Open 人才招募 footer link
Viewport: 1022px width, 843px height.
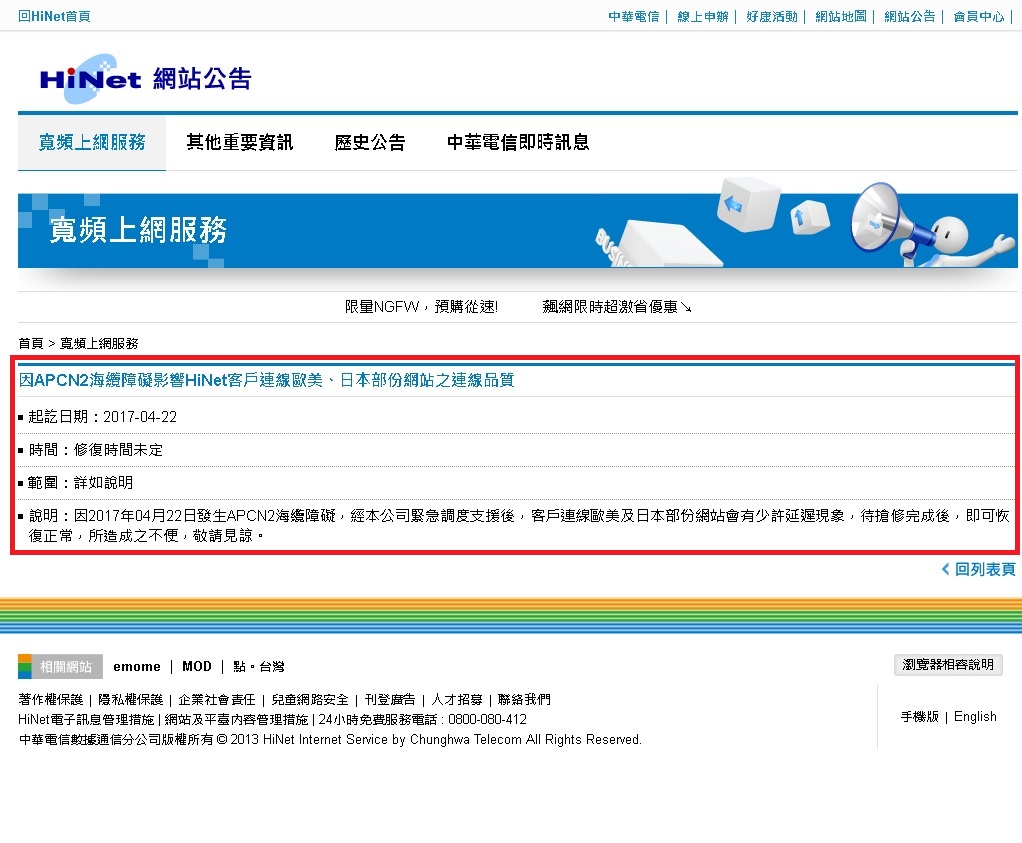(x=457, y=700)
